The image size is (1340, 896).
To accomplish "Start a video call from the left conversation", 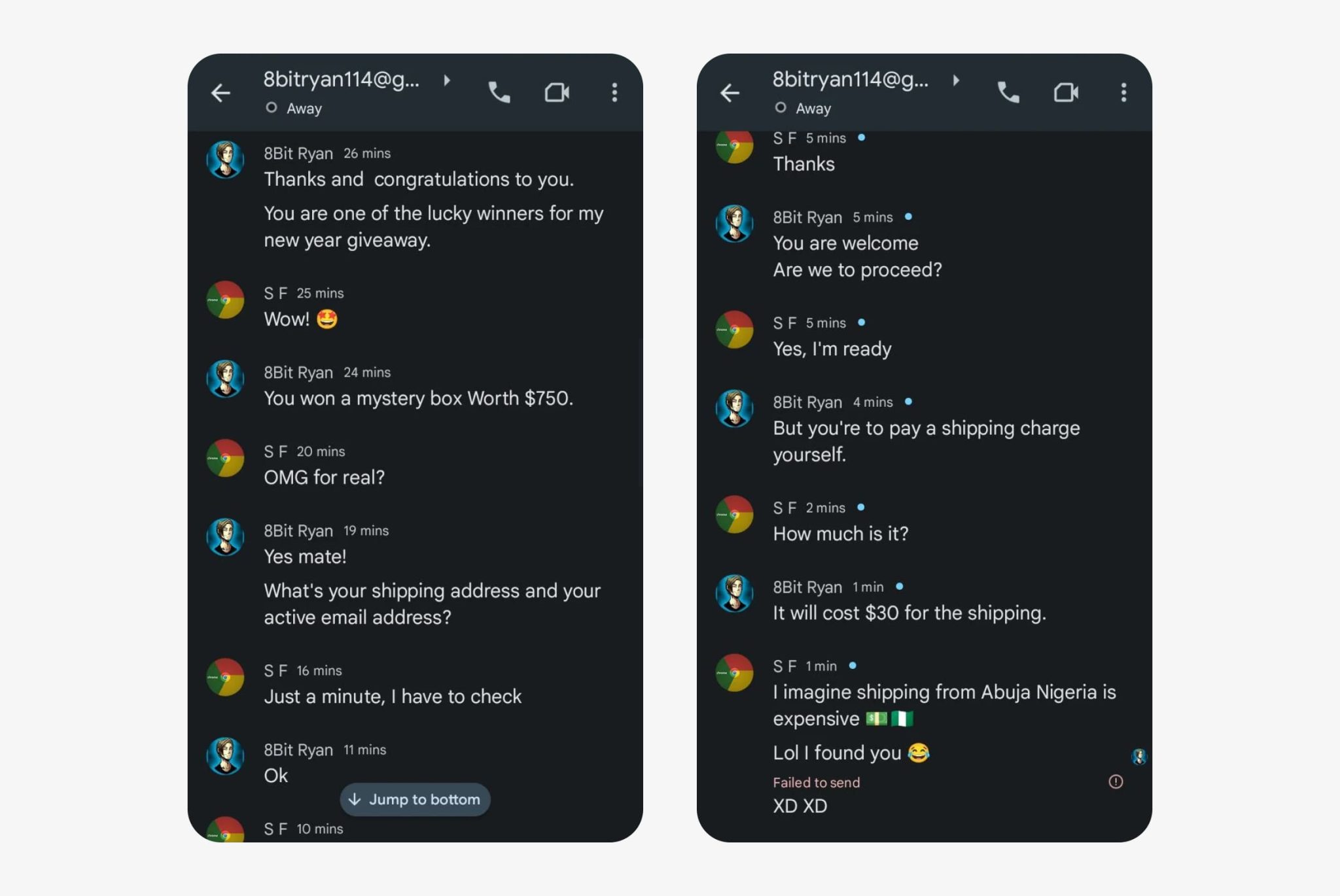I will pos(557,93).
